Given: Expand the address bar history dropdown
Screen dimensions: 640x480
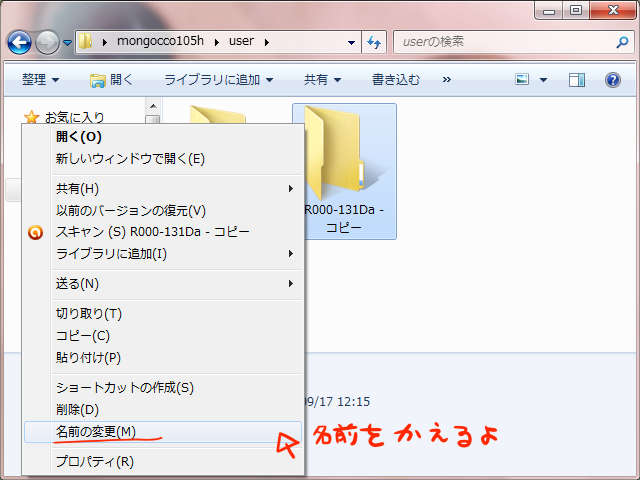Looking at the screenshot, I should click(x=351, y=43).
